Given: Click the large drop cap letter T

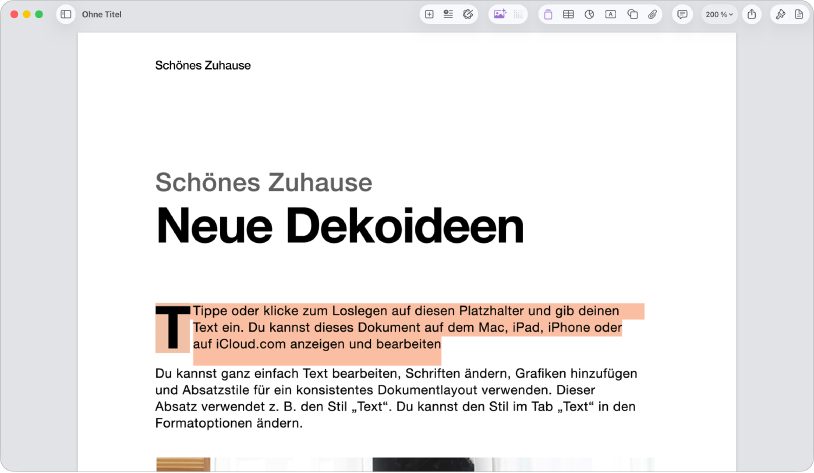Looking at the screenshot, I should [173, 328].
